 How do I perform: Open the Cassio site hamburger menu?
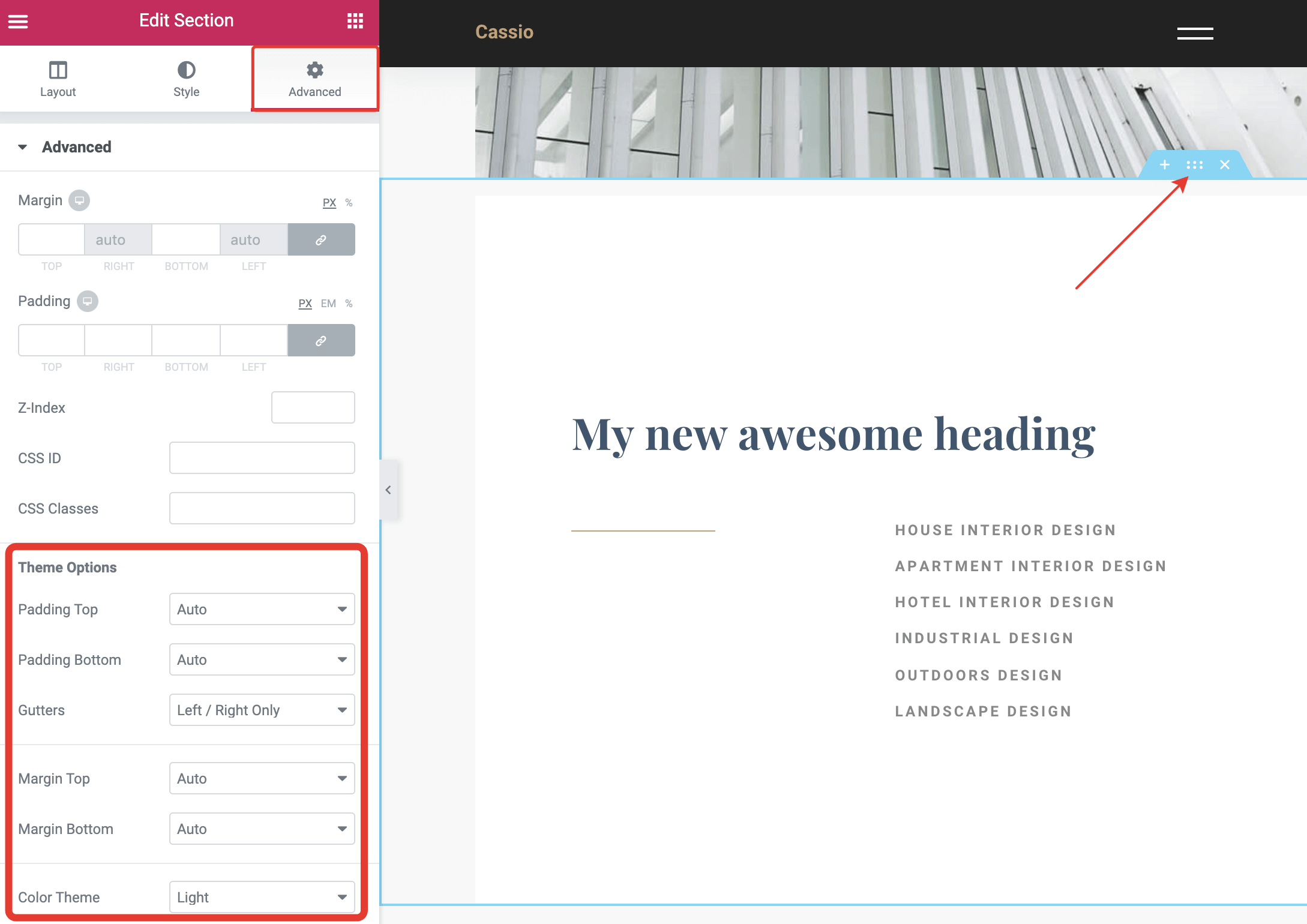(1195, 34)
